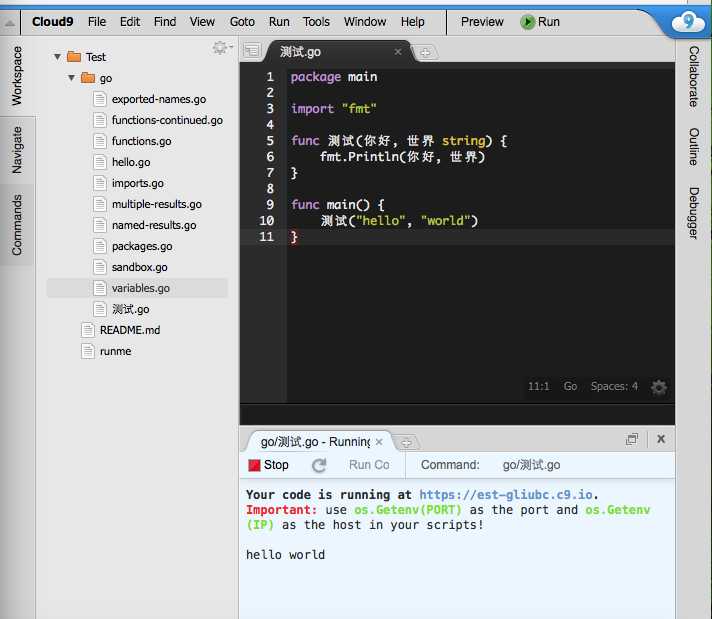
Task: Open functions-continued.go in file tree
Action: 167,120
